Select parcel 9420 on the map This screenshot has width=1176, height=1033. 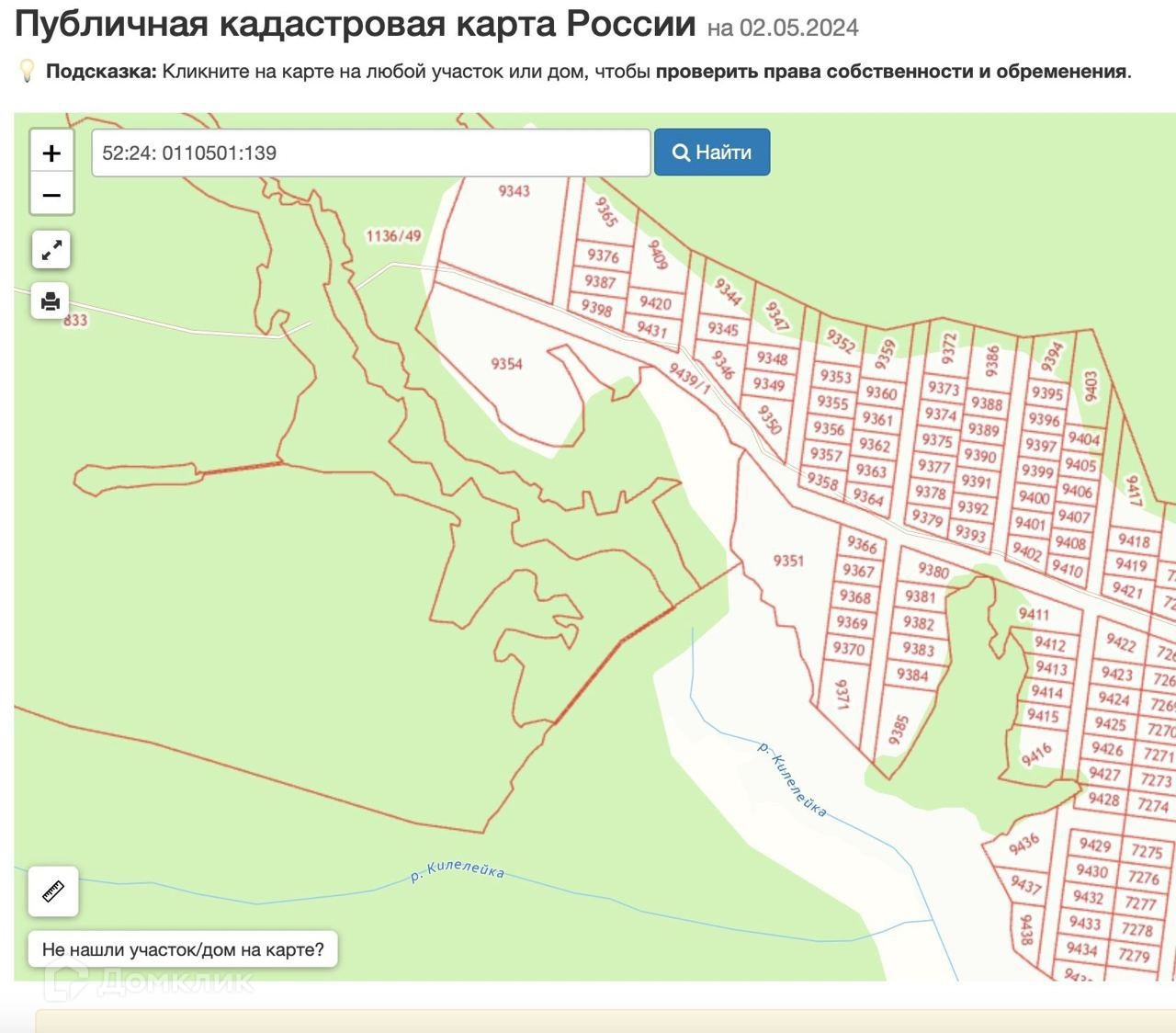(x=655, y=303)
